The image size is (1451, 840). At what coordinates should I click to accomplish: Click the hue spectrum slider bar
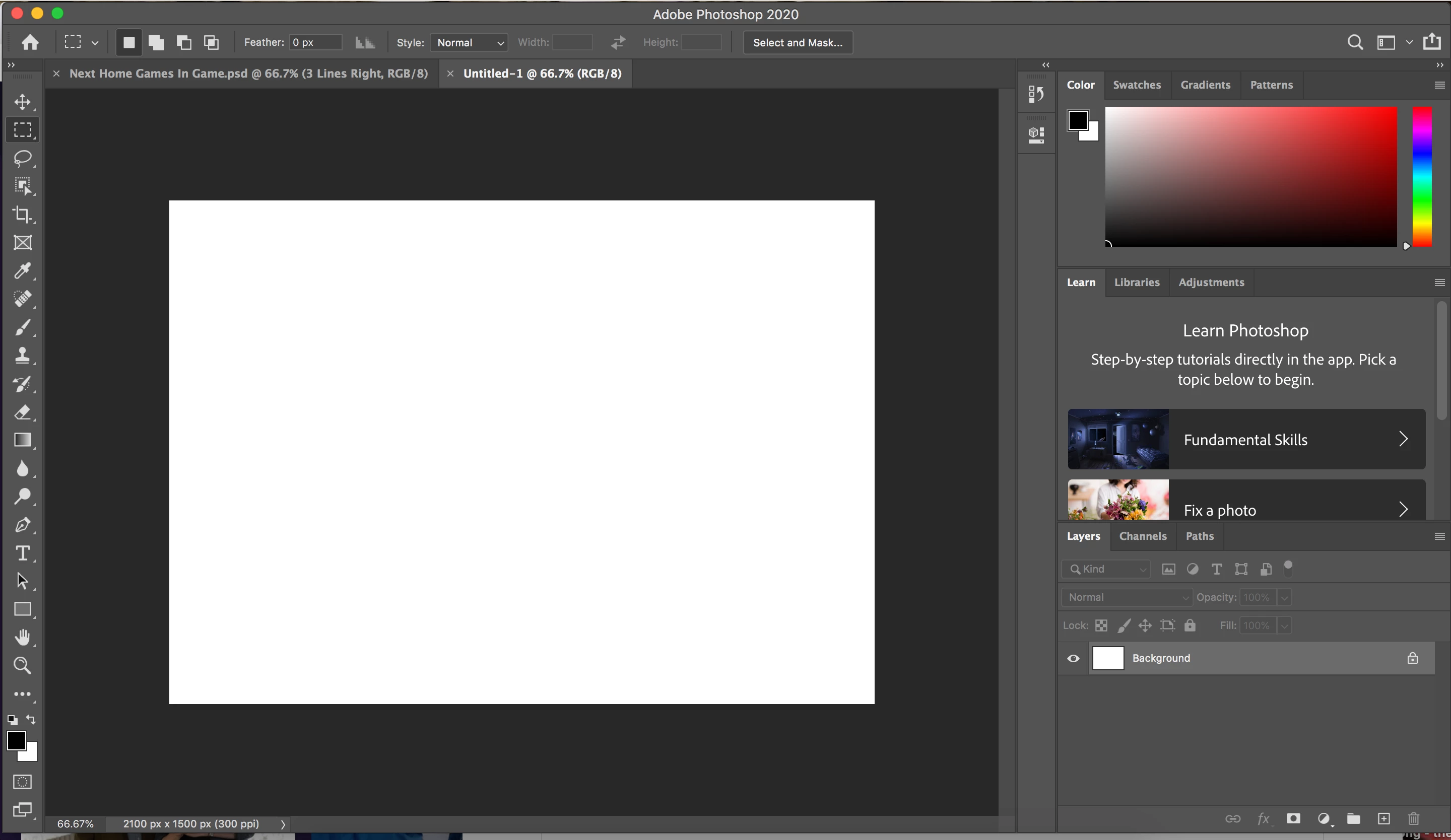1422,176
